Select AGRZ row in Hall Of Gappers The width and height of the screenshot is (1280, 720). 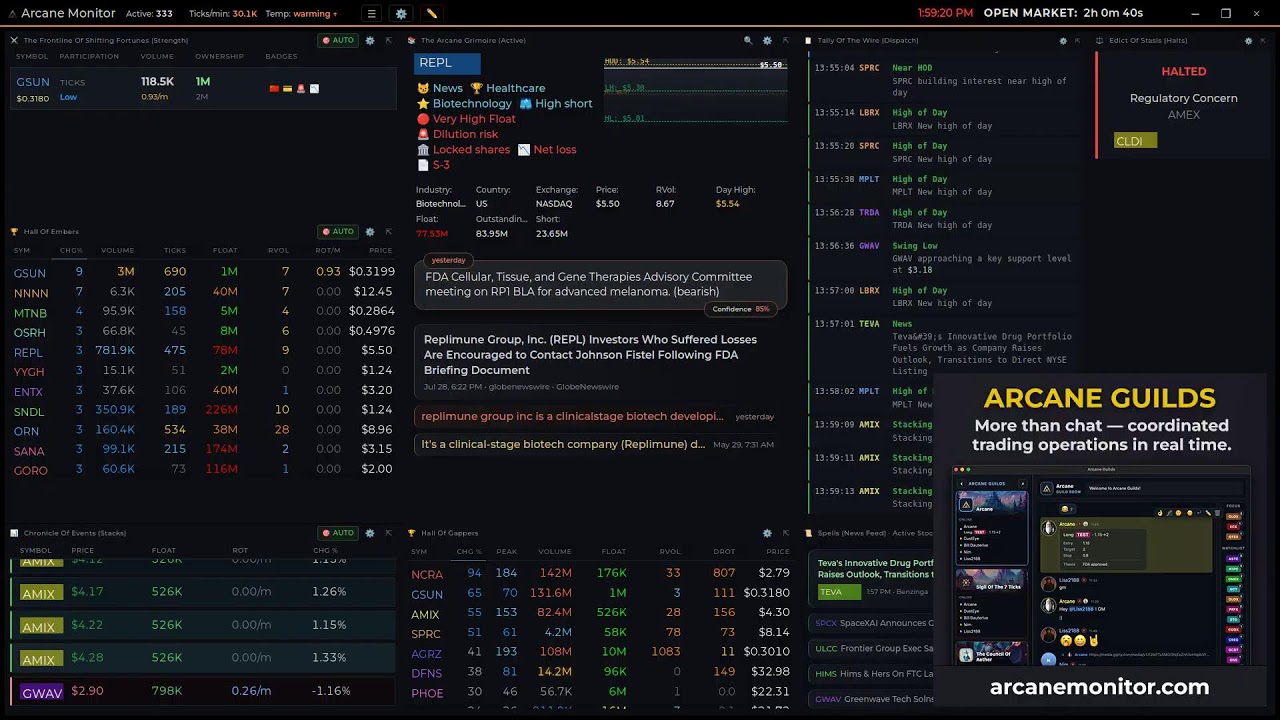pos(600,652)
